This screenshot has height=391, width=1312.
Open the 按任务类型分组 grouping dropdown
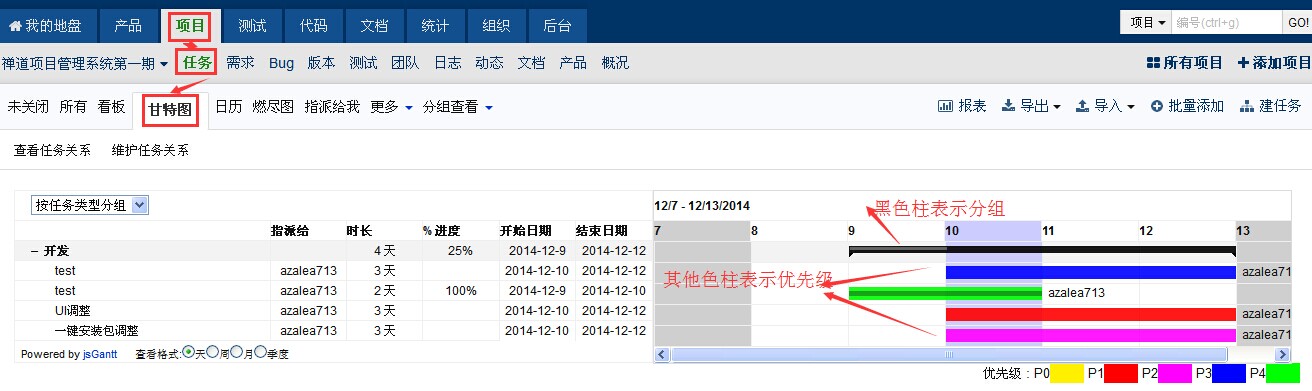[90, 205]
